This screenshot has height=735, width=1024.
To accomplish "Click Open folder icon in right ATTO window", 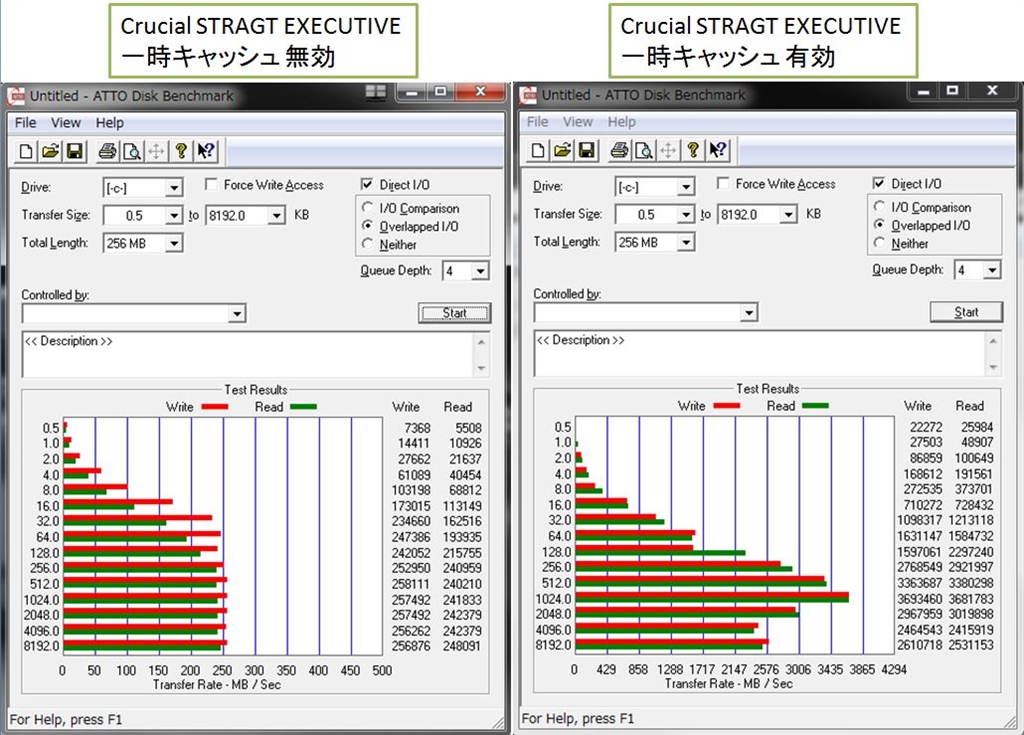I will coord(562,150).
